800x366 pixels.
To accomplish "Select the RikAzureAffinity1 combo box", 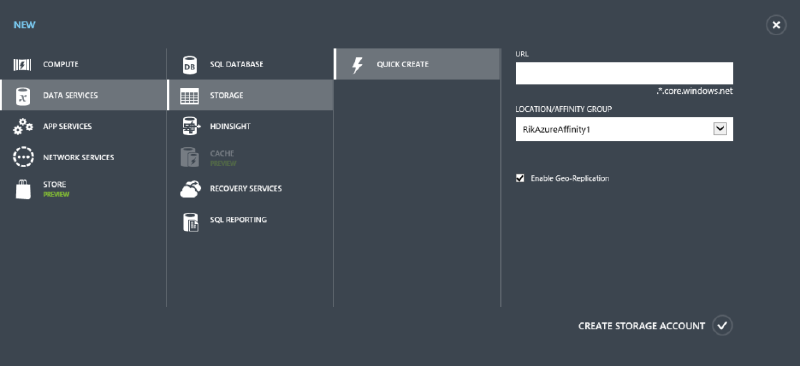I will pos(624,129).
